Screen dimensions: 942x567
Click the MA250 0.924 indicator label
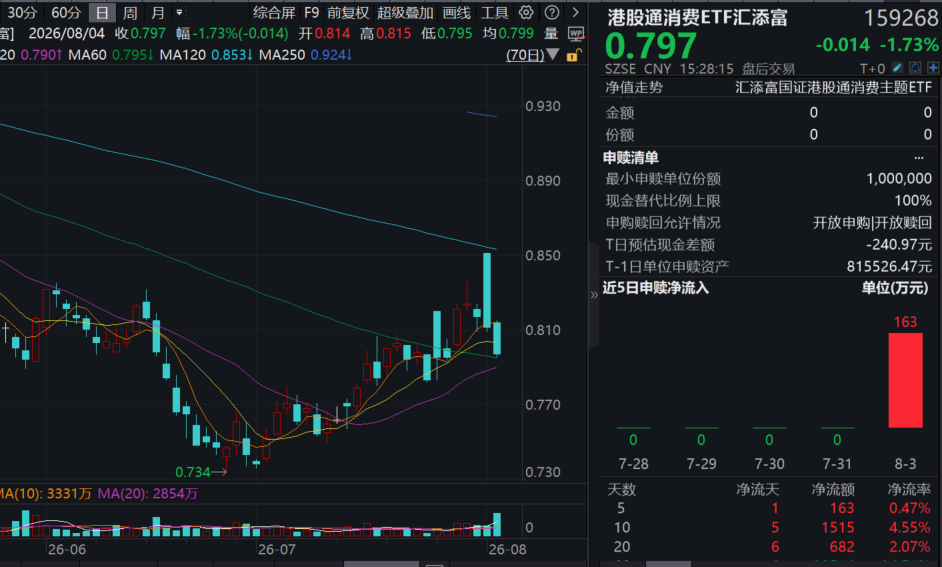click(x=305, y=55)
